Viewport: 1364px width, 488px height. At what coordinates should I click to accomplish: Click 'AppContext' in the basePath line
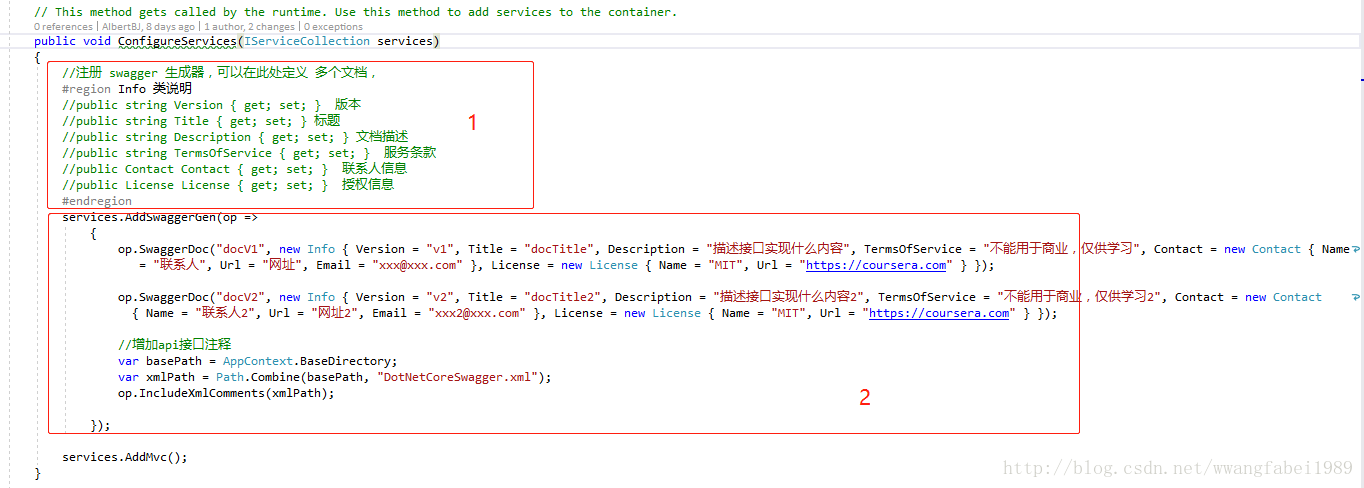(258, 361)
